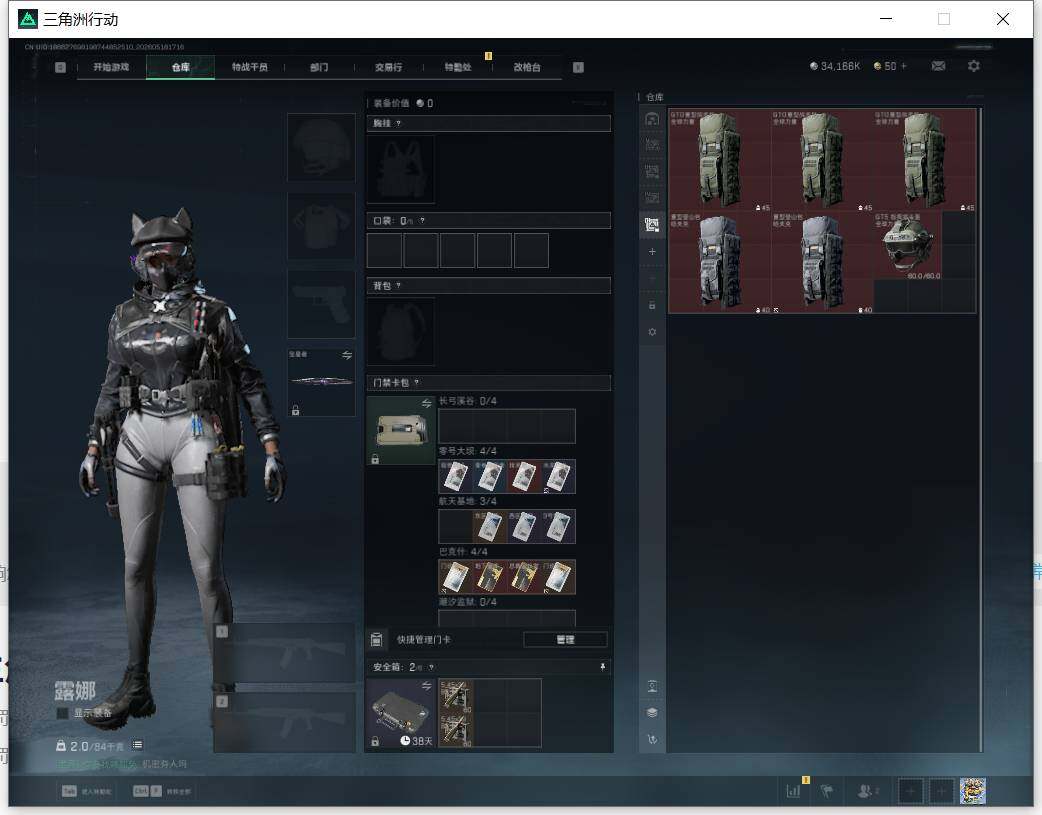Open the settings gear in top bar
This screenshot has height=815, width=1042.
[x=974, y=66]
